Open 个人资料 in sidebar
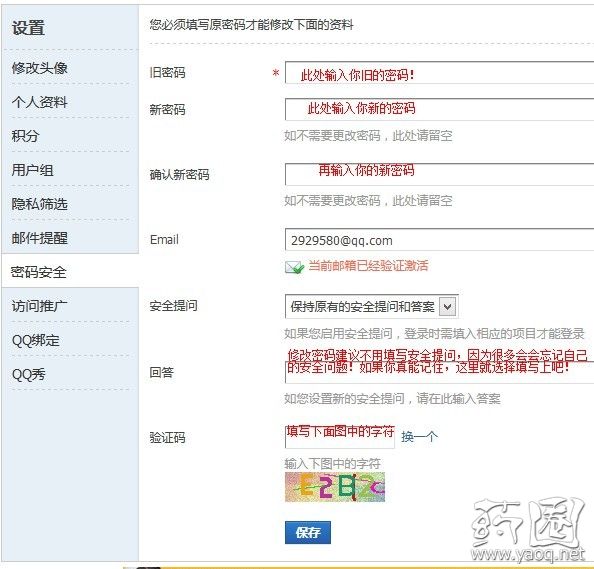This screenshot has width=594, height=569. [x=39, y=102]
